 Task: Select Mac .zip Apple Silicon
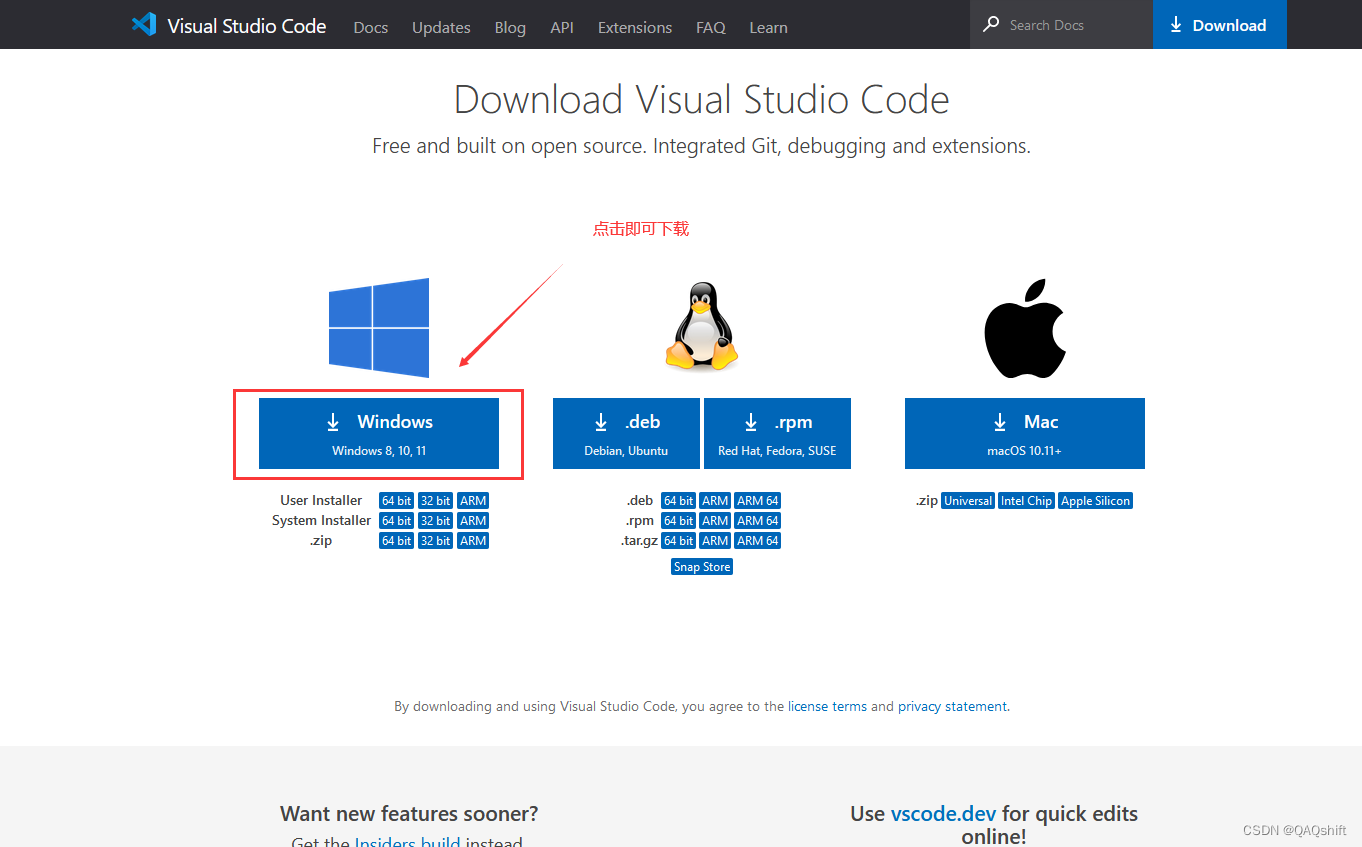(1095, 501)
